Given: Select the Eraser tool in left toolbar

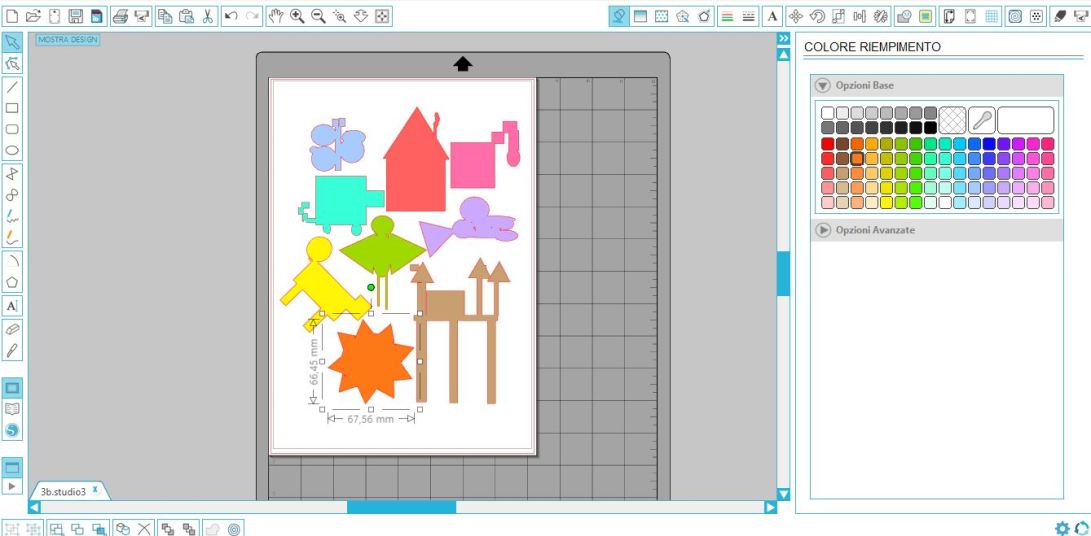Looking at the screenshot, I should (x=12, y=328).
